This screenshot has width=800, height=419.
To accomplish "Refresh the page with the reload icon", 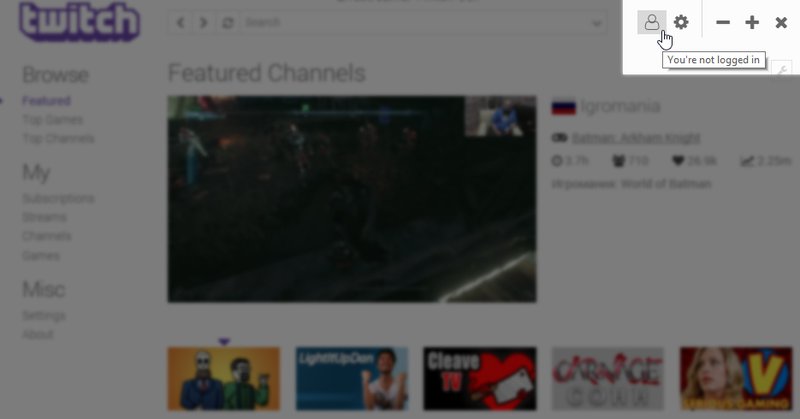I will (x=228, y=23).
